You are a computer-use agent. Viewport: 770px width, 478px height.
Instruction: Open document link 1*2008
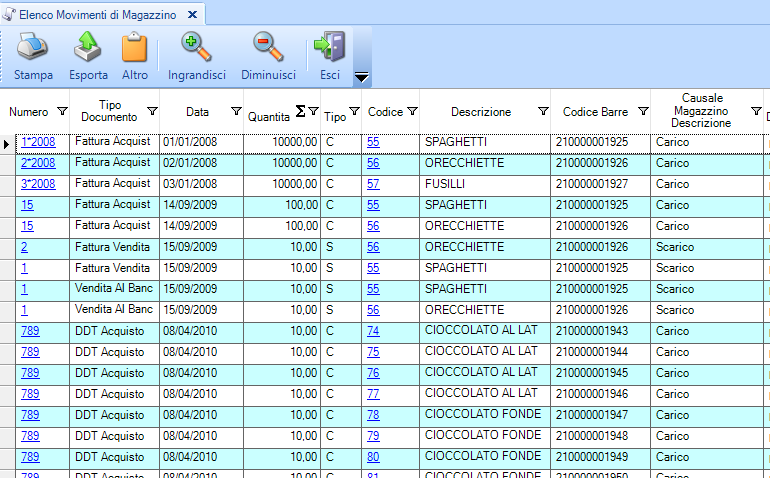click(x=38, y=142)
